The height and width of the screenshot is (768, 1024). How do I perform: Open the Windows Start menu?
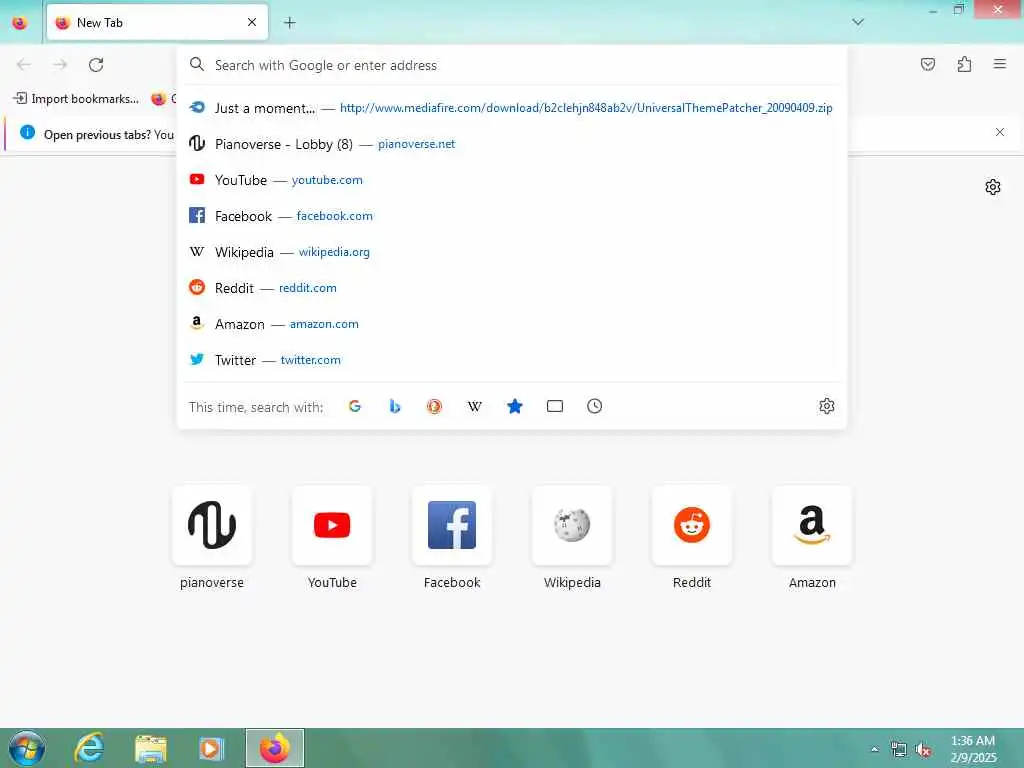point(27,748)
